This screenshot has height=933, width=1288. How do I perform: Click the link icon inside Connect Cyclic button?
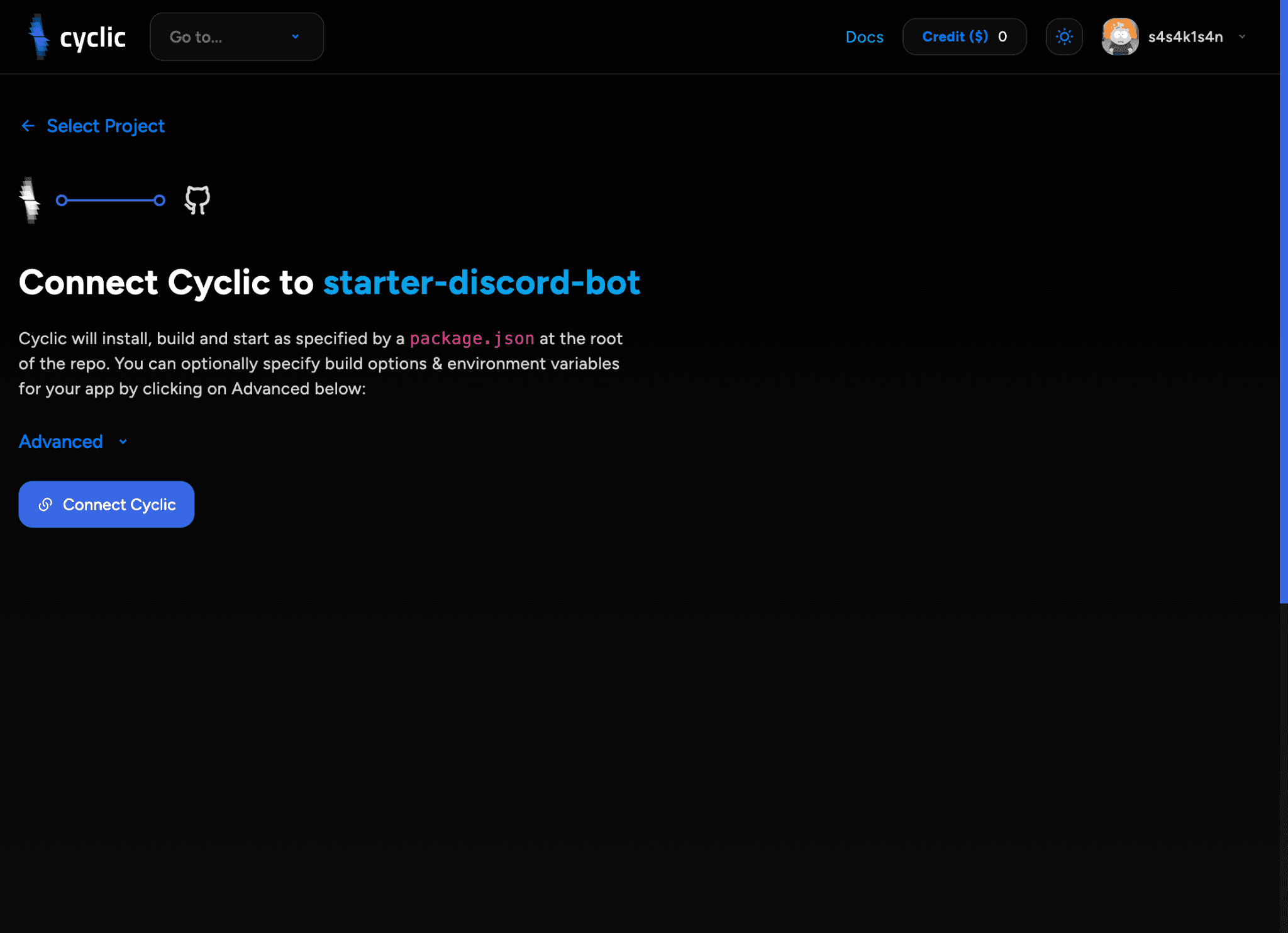point(45,504)
